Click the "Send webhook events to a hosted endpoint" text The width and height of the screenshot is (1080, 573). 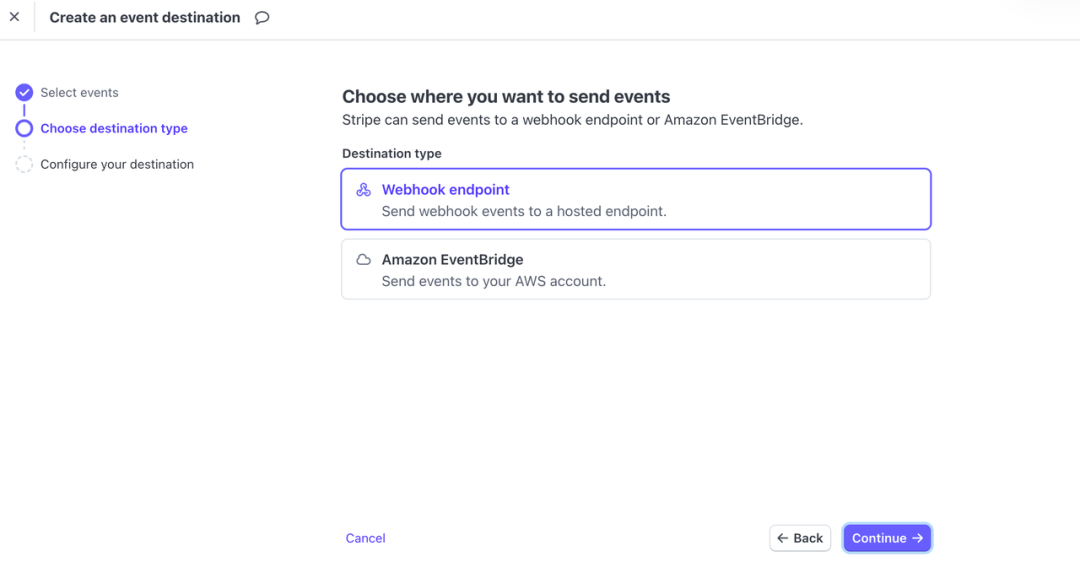[x=524, y=211]
